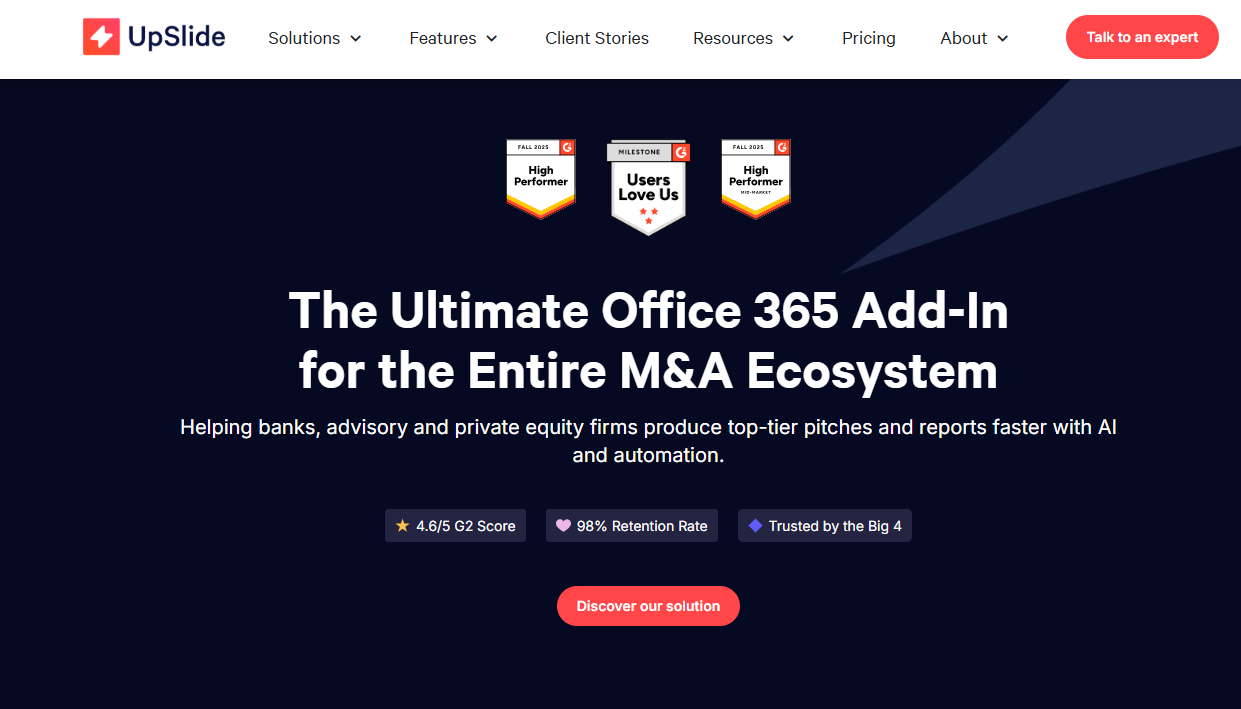Click the Fall 2025 High Performer badge
The width and height of the screenshot is (1241, 709).
(x=541, y=179)
